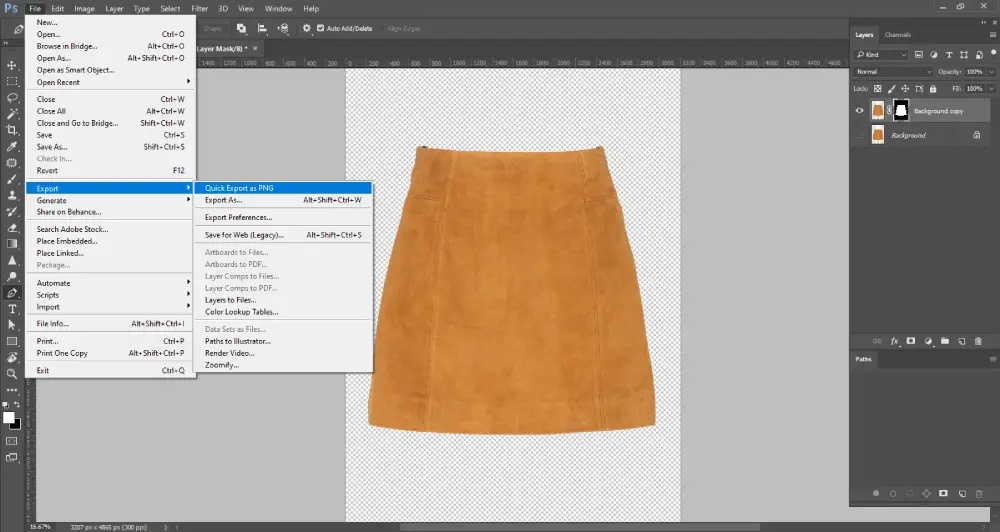Add layer mask in Layers panel
This screenshot has height=532, width=1000.
(x=911, y=341)
